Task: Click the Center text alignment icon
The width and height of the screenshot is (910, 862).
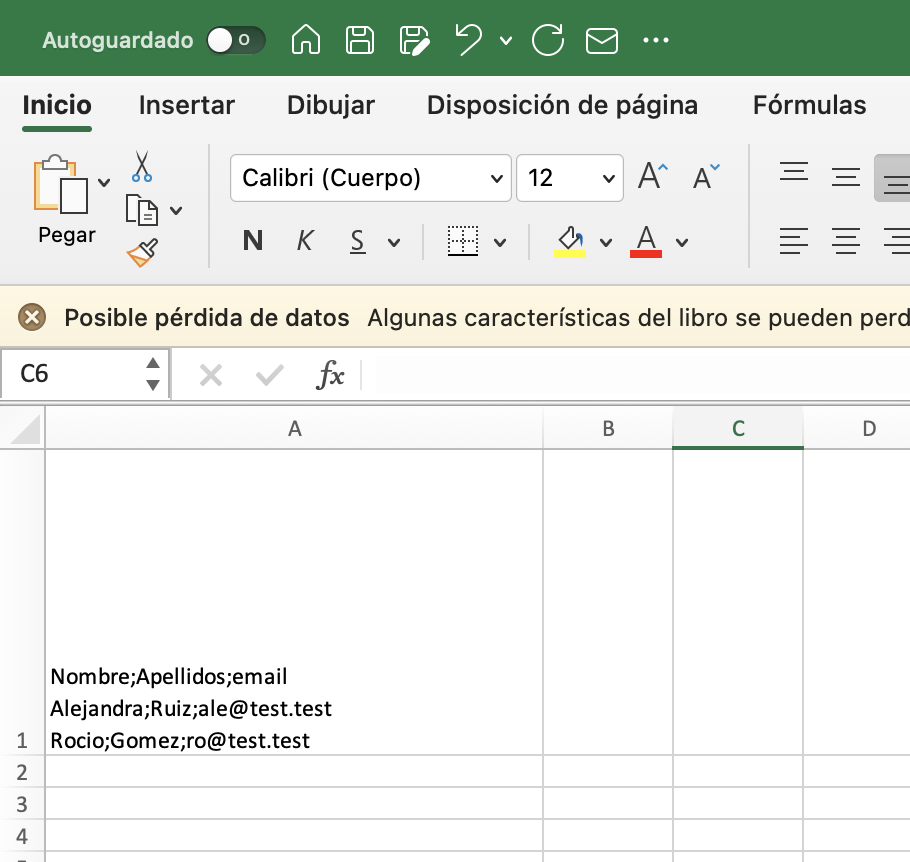Action: coord(846,241)
